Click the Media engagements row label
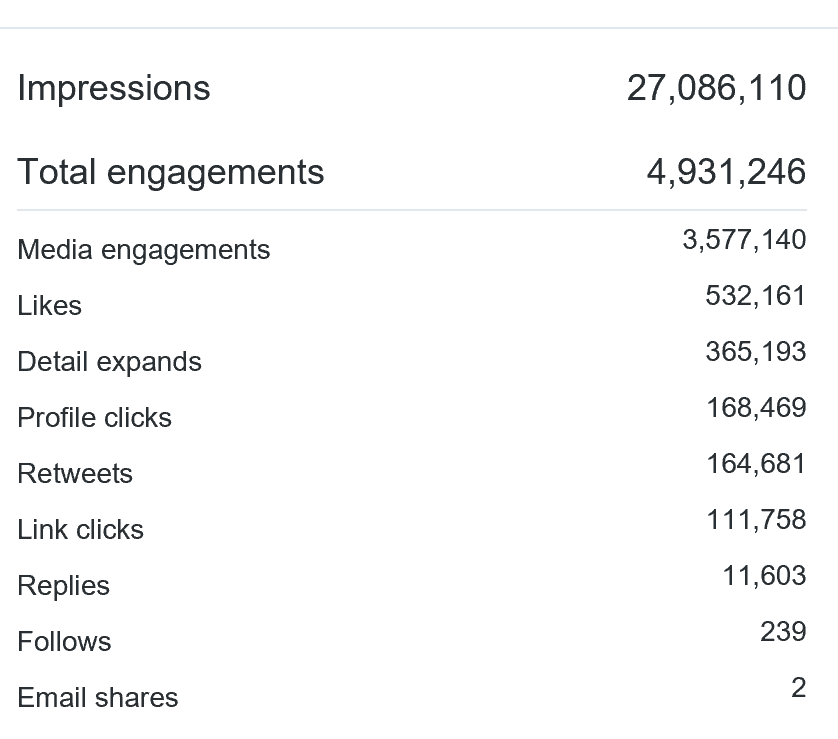 pyautogui.click(x=144, y=249)
